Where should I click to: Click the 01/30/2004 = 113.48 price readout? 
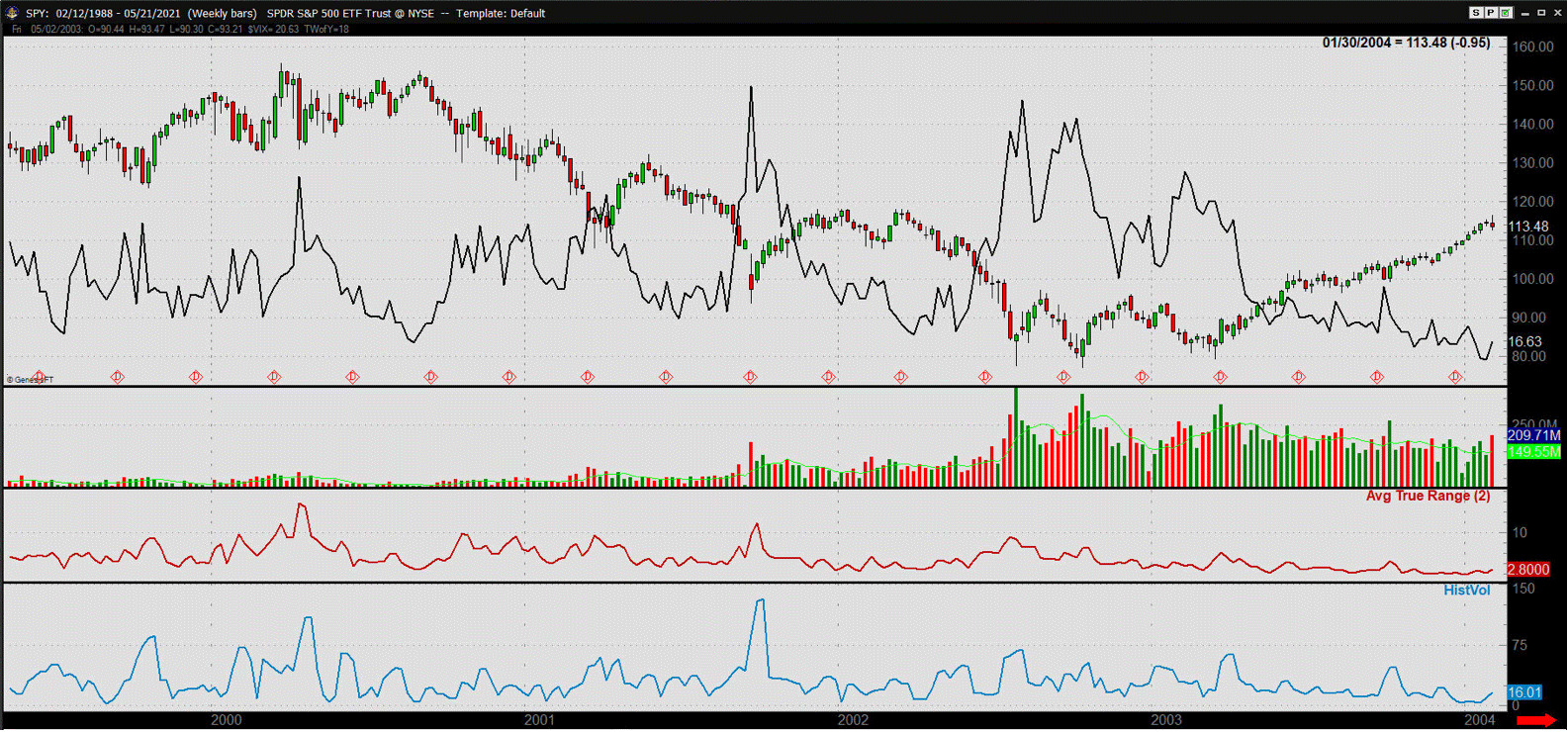point(1406,43)
